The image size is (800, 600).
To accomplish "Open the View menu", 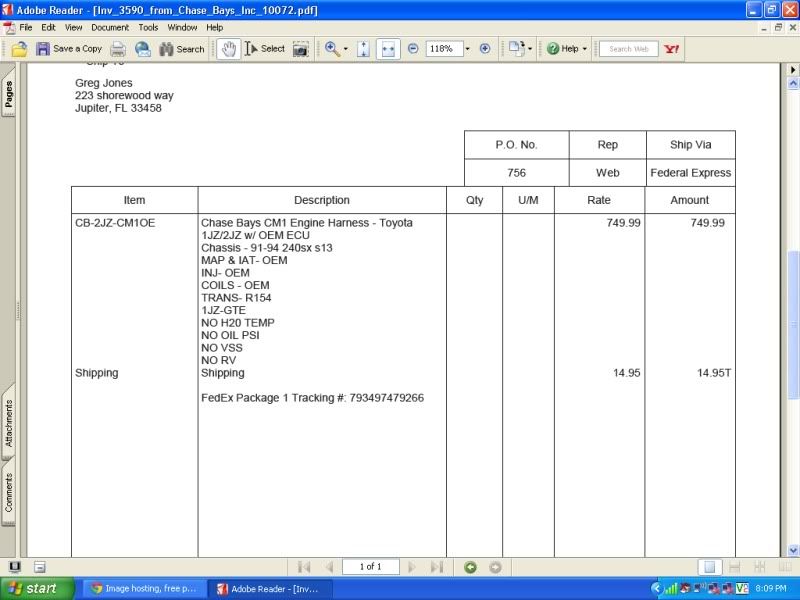I will point(73,28).
